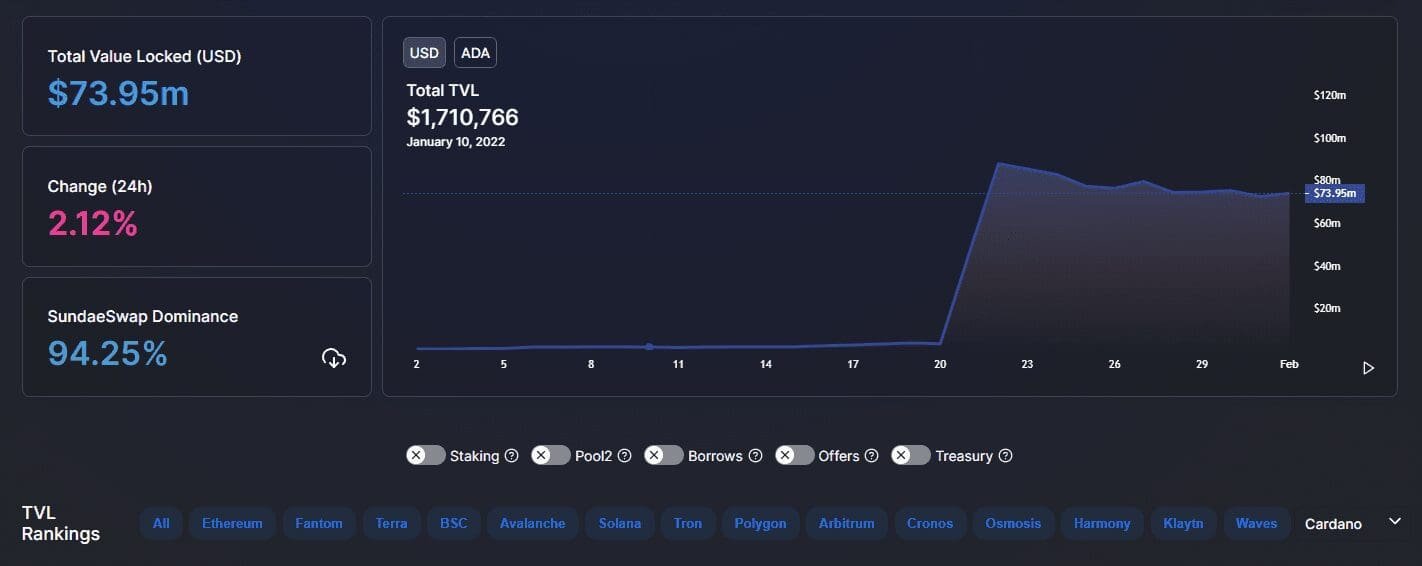The height and width of the screenshot is (566, 1422).
Task: Turn on the Pool2 switch
Action: (x=551, y=456)
